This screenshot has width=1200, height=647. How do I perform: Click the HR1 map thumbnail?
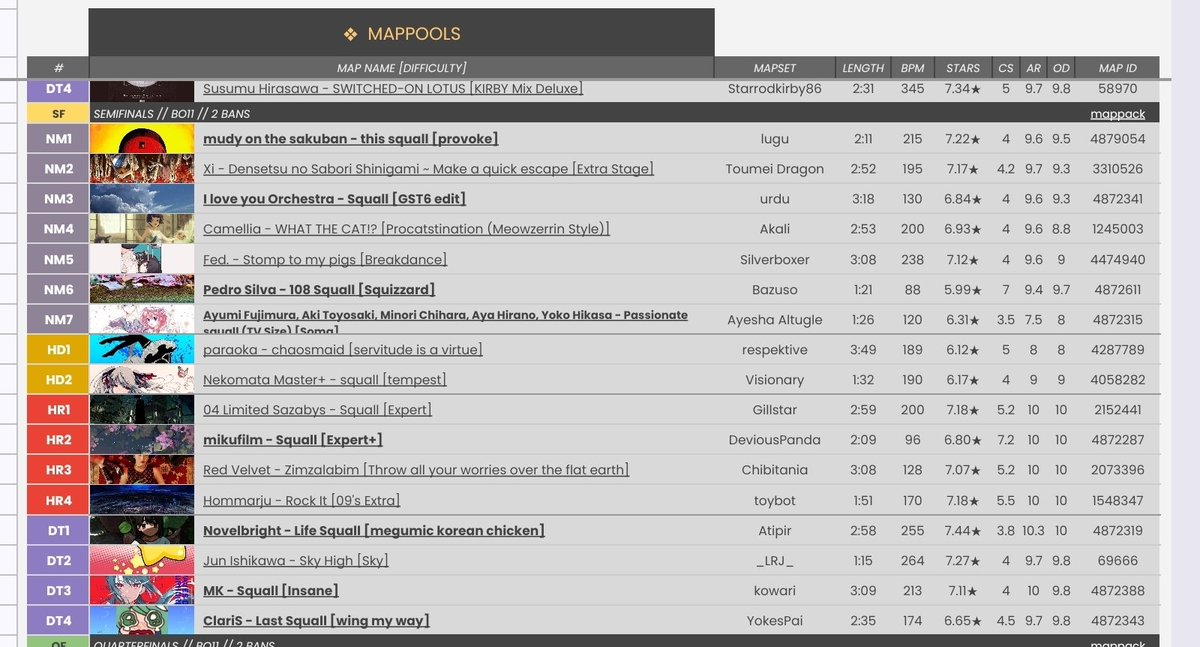point(142,410)
